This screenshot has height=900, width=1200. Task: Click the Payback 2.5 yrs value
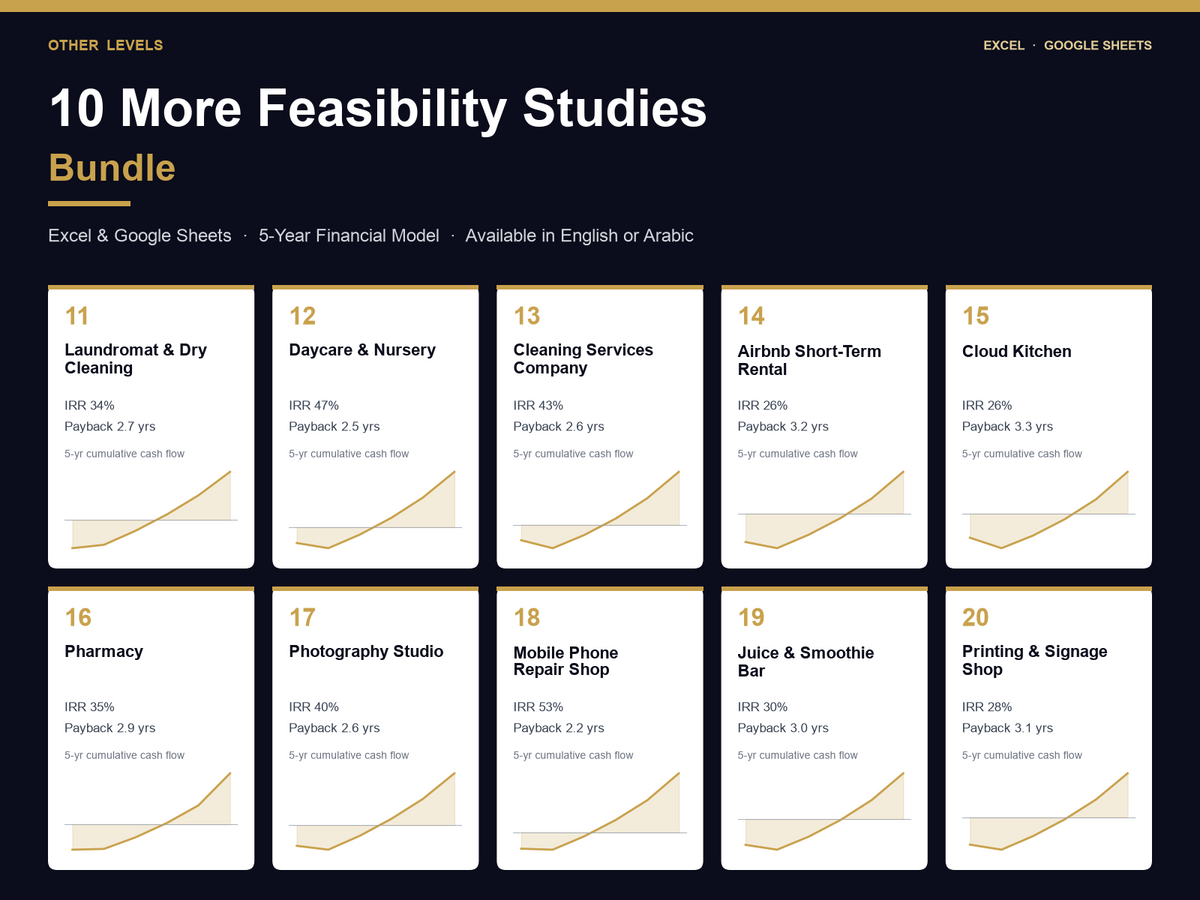click(334, 427)
